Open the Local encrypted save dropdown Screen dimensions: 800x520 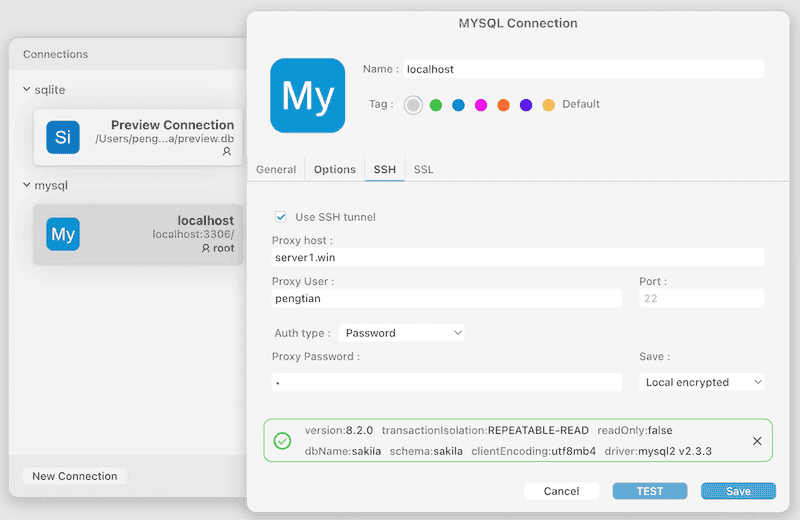click(x=702, y=382)
